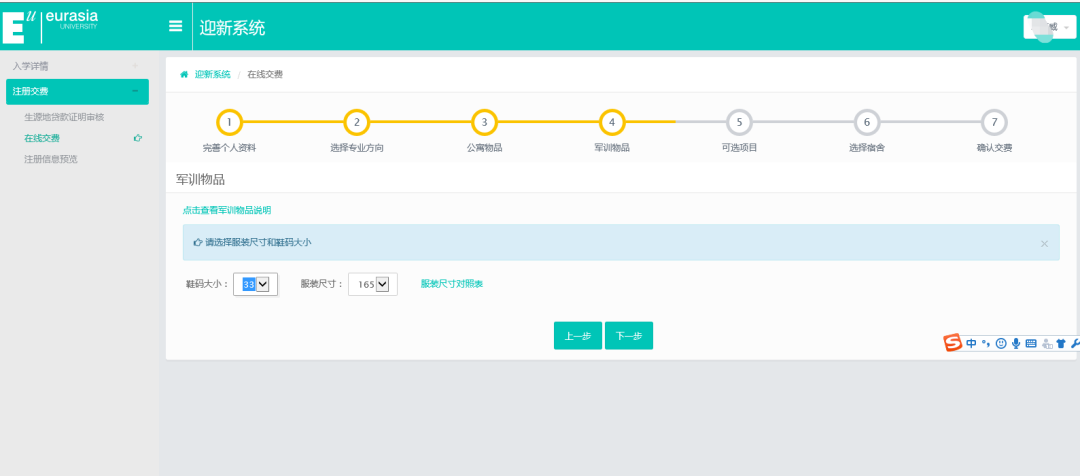This screenshot has height=476, width=1080.
Task: Open the Sogou skin shirt icon
Action: [1061, 343]
